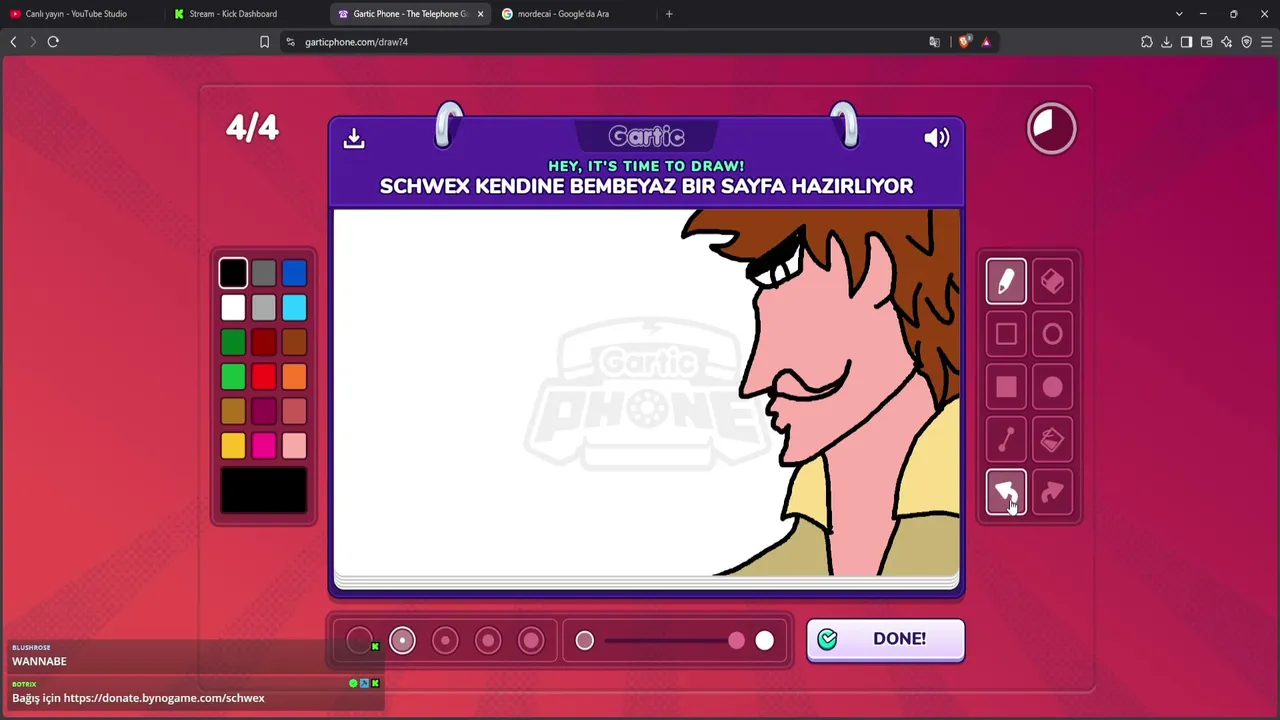Screen dimensions: 1280x720
Task: Go back to the previous page
Action: pyautogui.click(x=13, y=42)
